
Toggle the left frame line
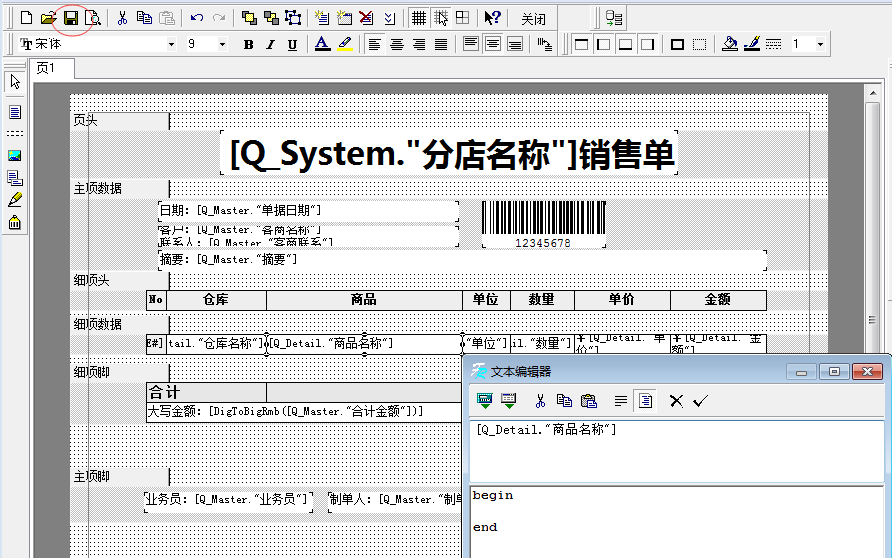604,44
